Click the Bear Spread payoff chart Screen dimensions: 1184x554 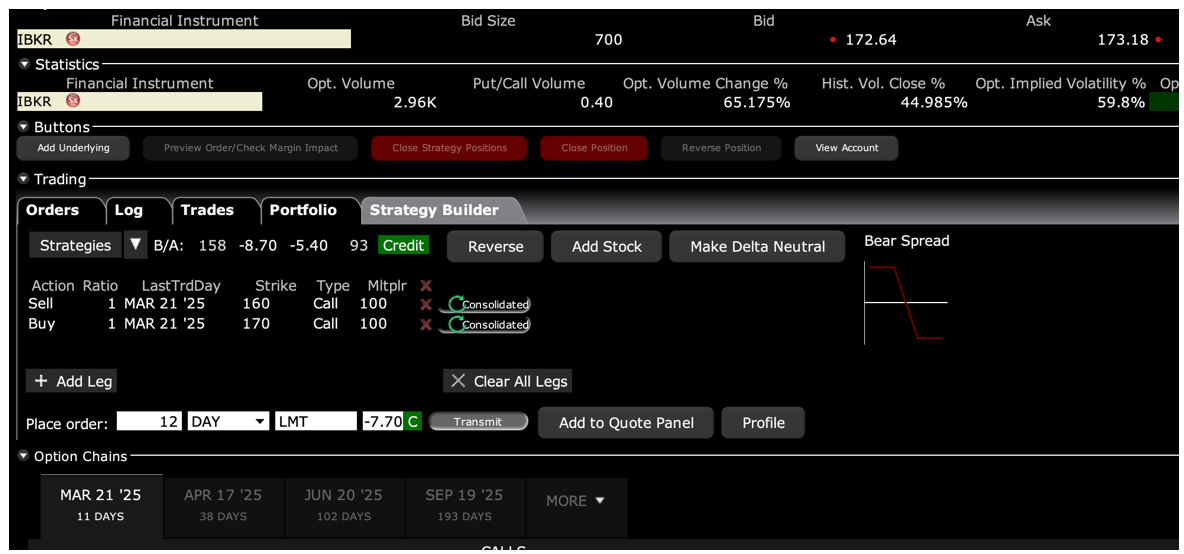point(905,302)
